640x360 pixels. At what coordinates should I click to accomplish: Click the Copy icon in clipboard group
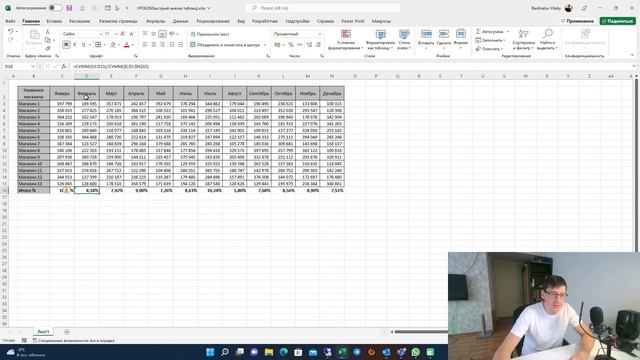coord(48,40)
